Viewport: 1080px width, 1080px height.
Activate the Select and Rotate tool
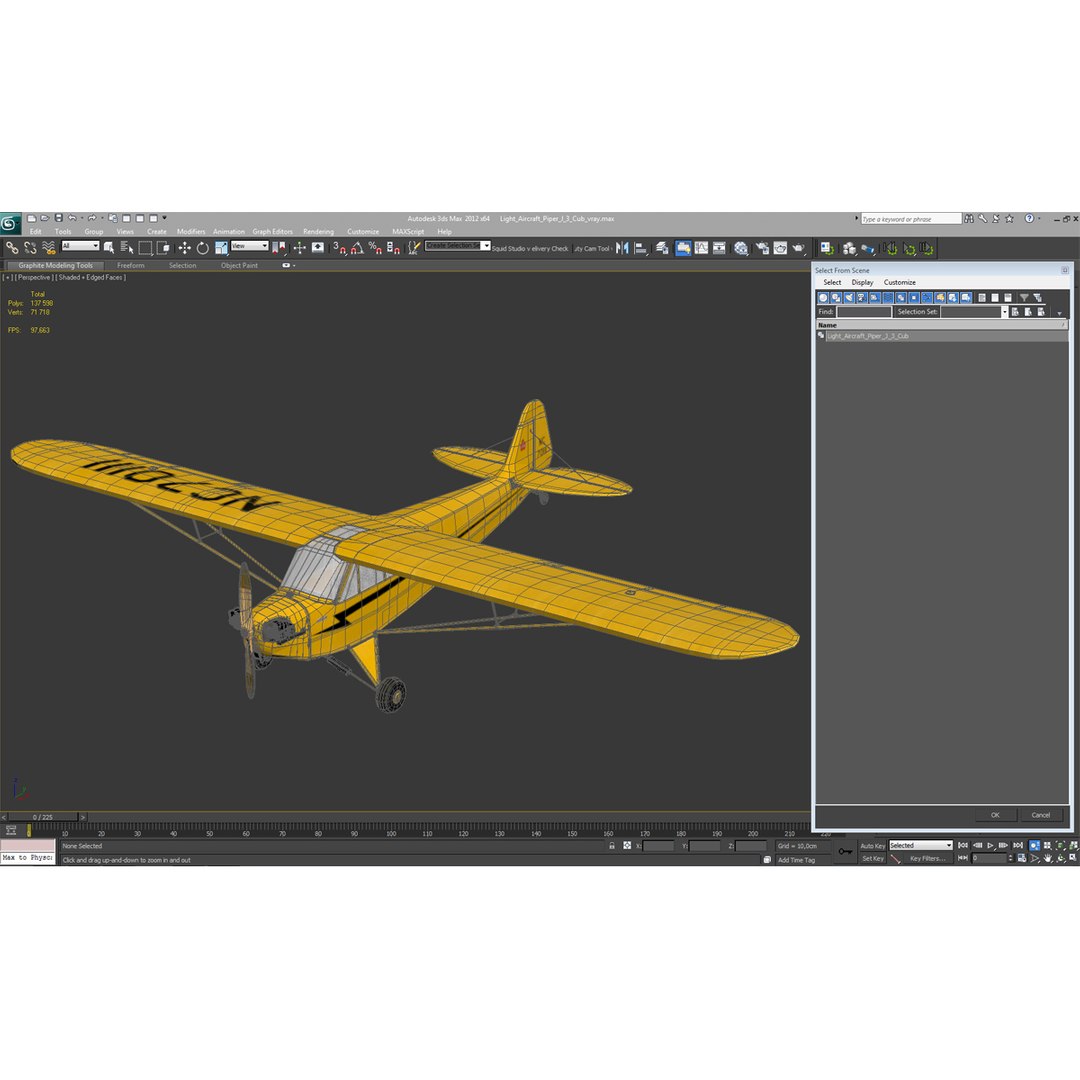[202, 248]
